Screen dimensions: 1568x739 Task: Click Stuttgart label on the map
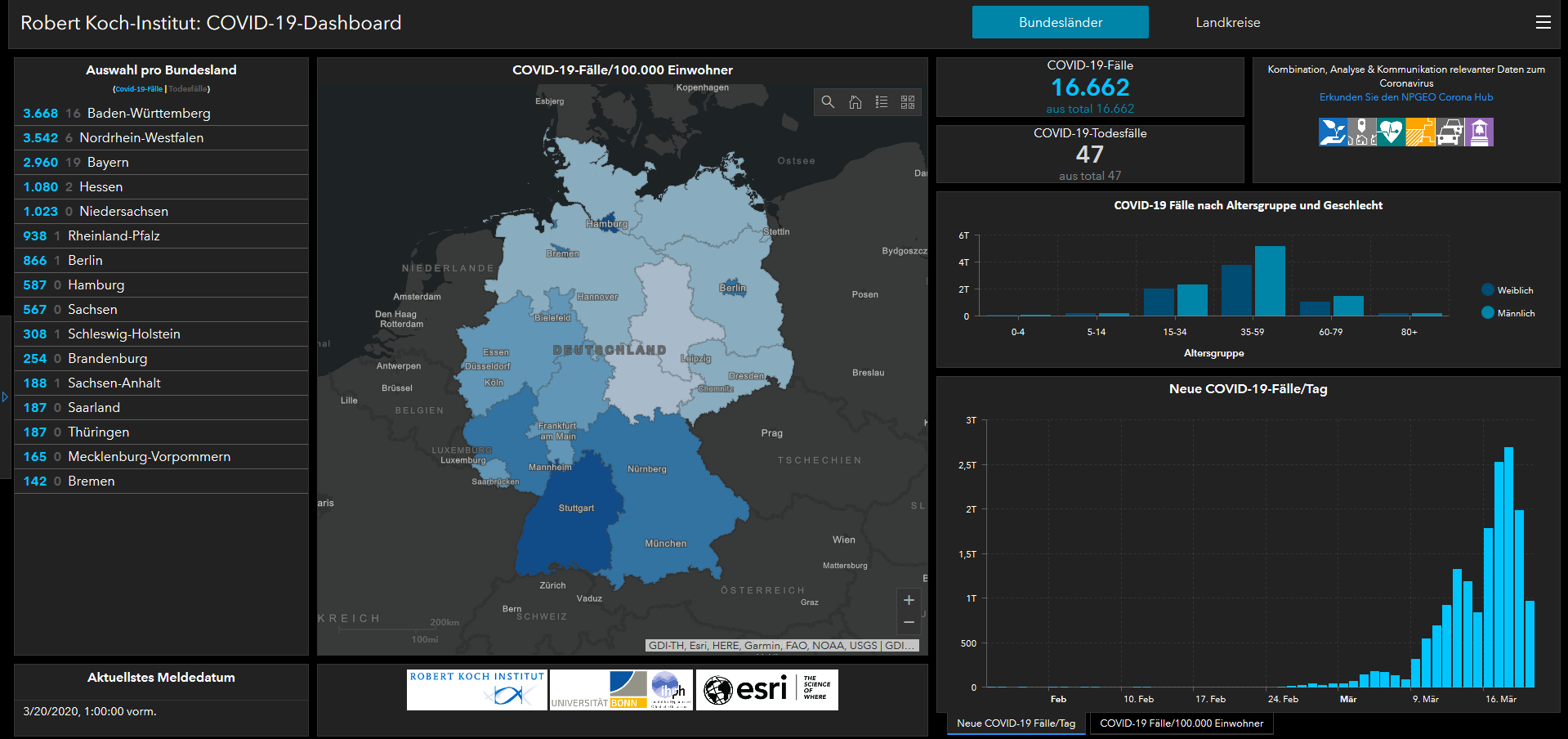coord(576,508)
